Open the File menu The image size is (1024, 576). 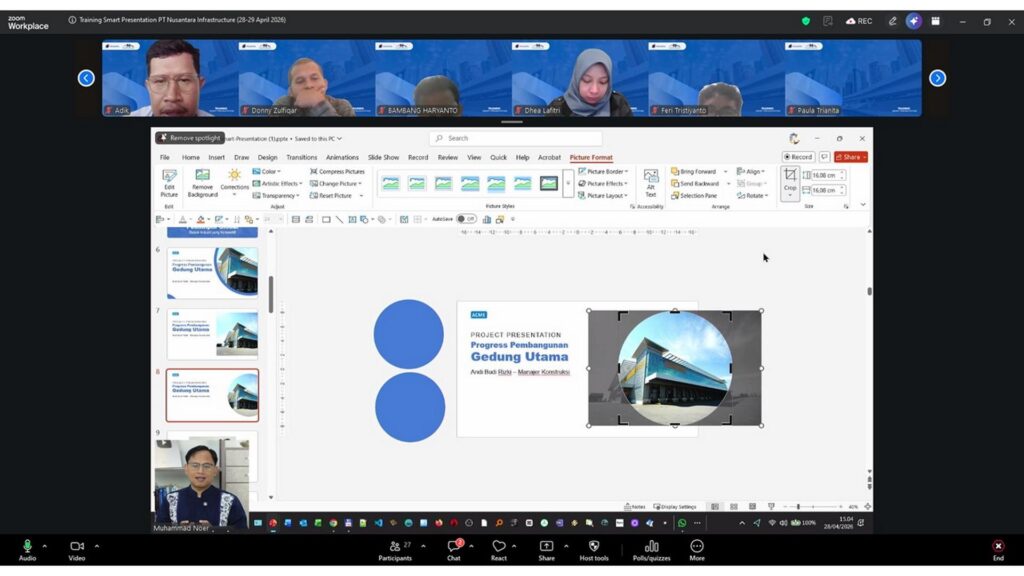tap(165, 157)
